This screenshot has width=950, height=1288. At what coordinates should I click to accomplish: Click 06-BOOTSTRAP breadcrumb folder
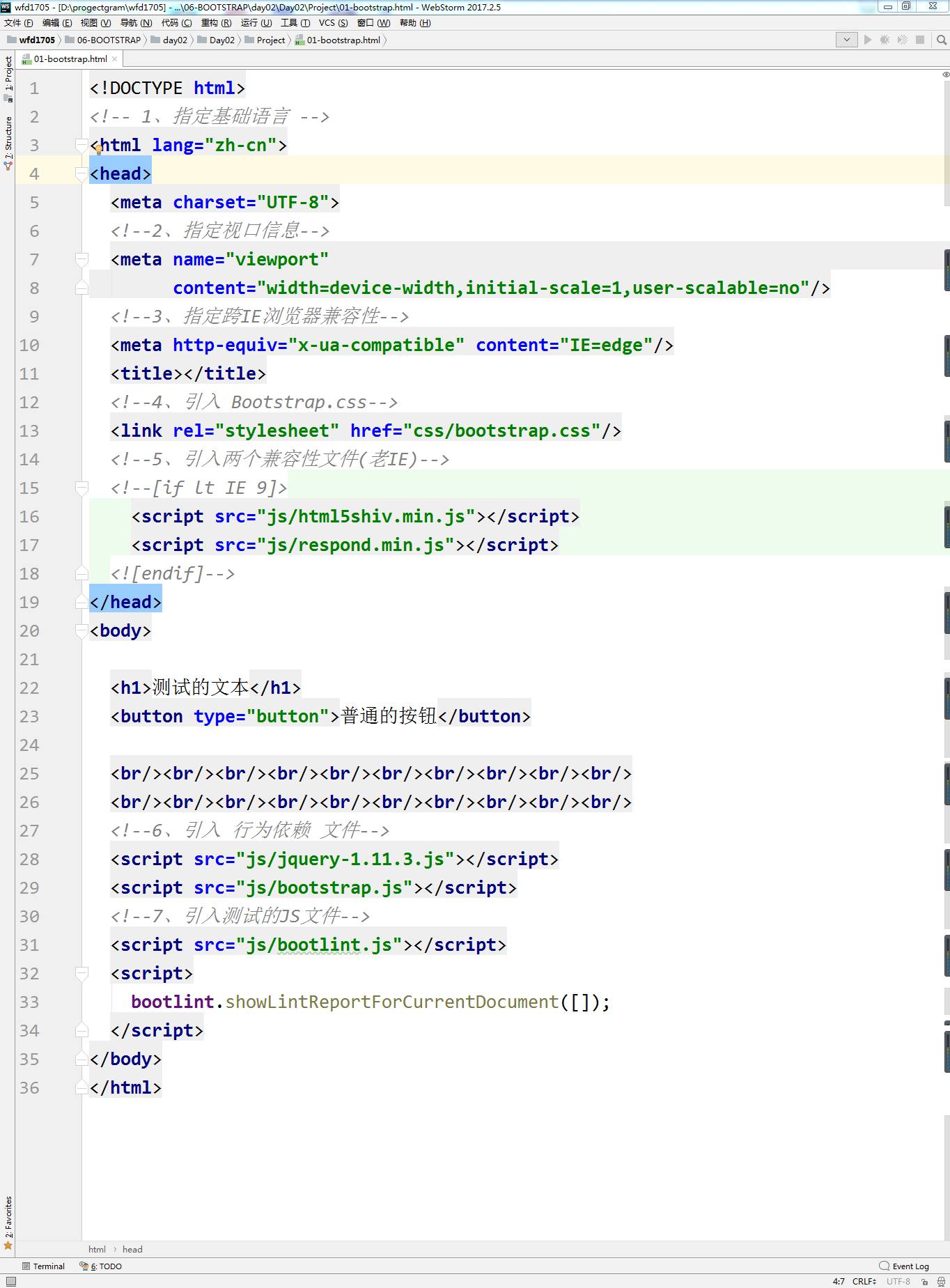(103, 40)
